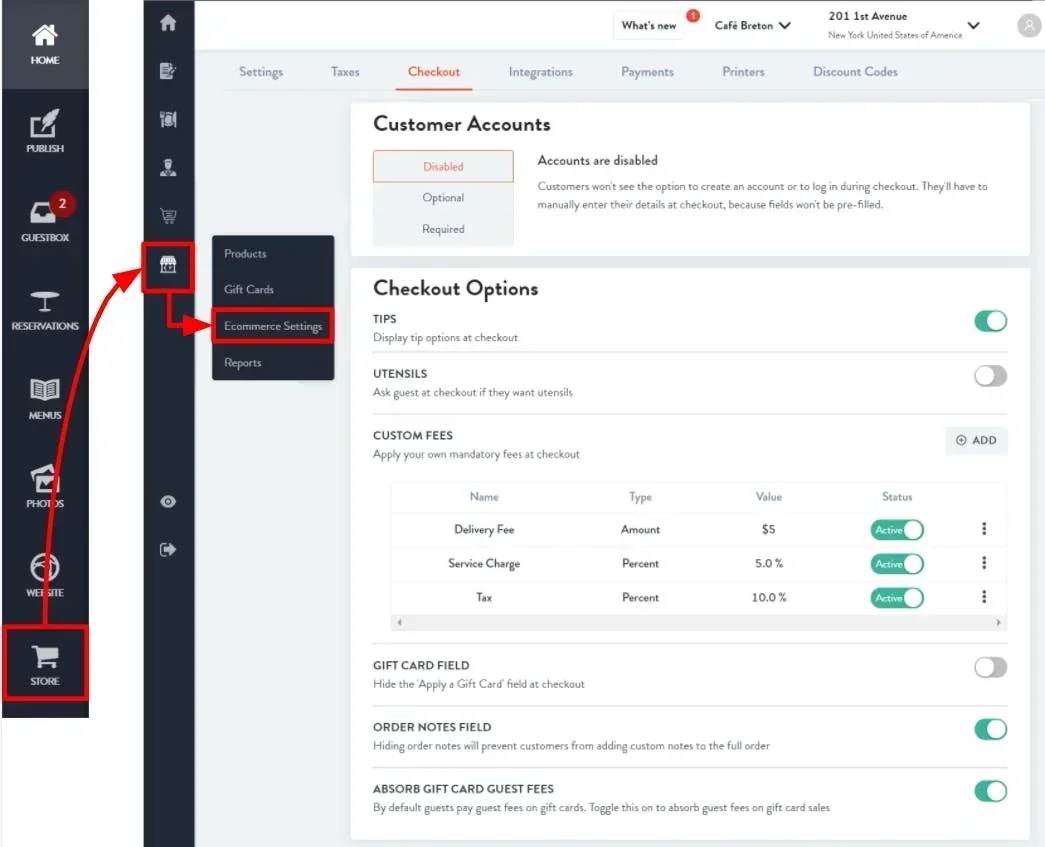Image resolution: width=1045 pixels, height=847 pixels.
Task: Toggle Delivery Fee active status
Action: [x=897, y=530]
